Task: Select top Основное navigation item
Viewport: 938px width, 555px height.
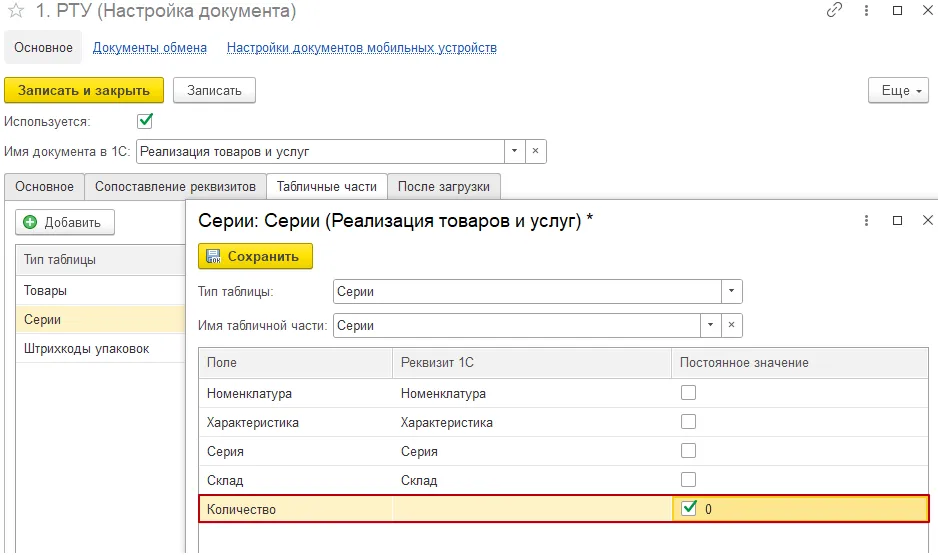Action: click(x=43, y=47)
